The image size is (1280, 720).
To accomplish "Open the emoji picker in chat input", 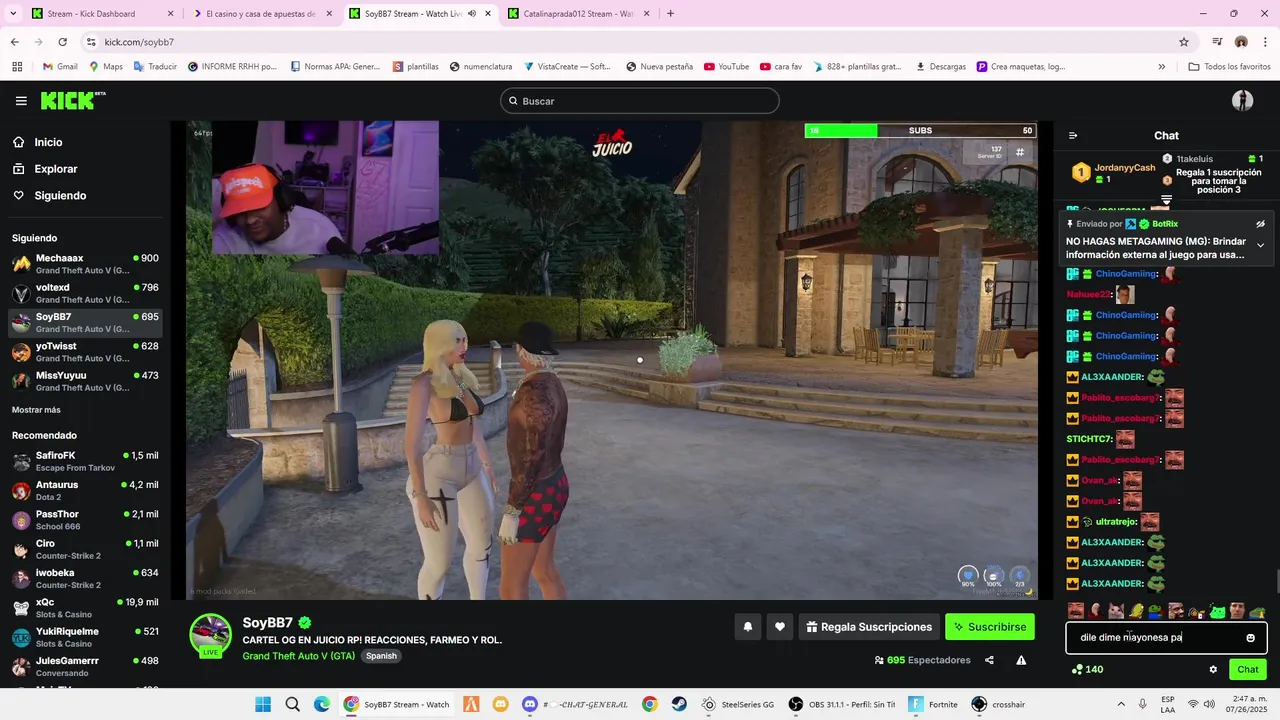I will pyautogui.click(x=1250, y=638).
